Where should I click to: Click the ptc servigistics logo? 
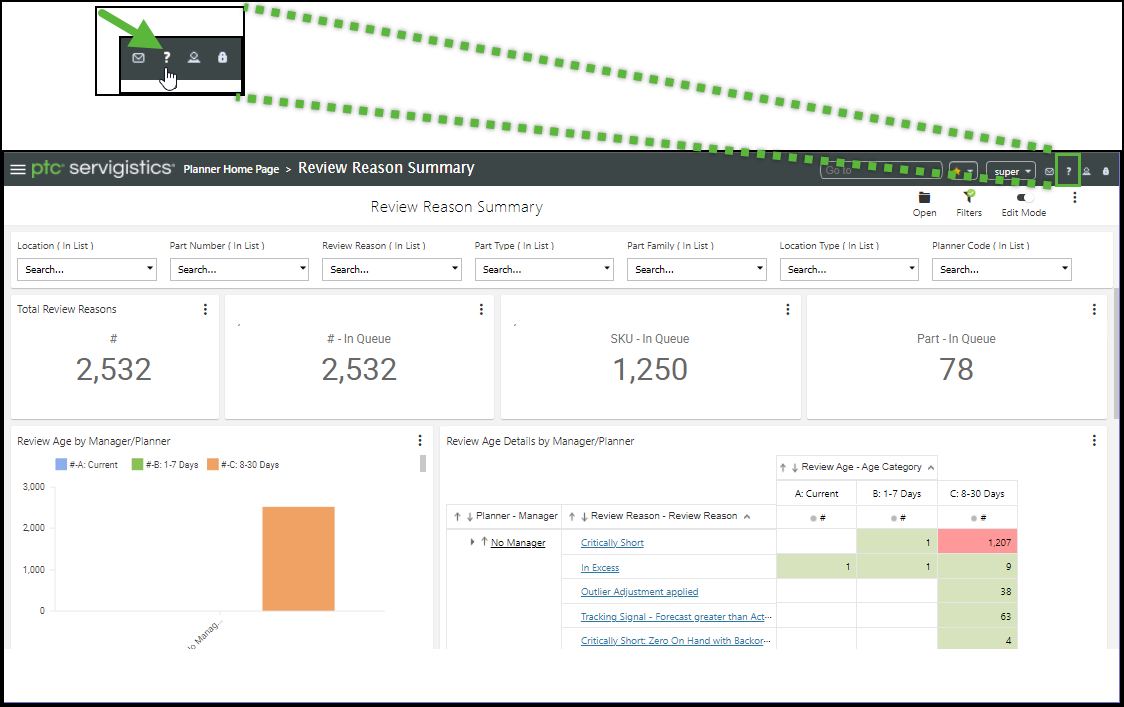(x=102, y=169)
